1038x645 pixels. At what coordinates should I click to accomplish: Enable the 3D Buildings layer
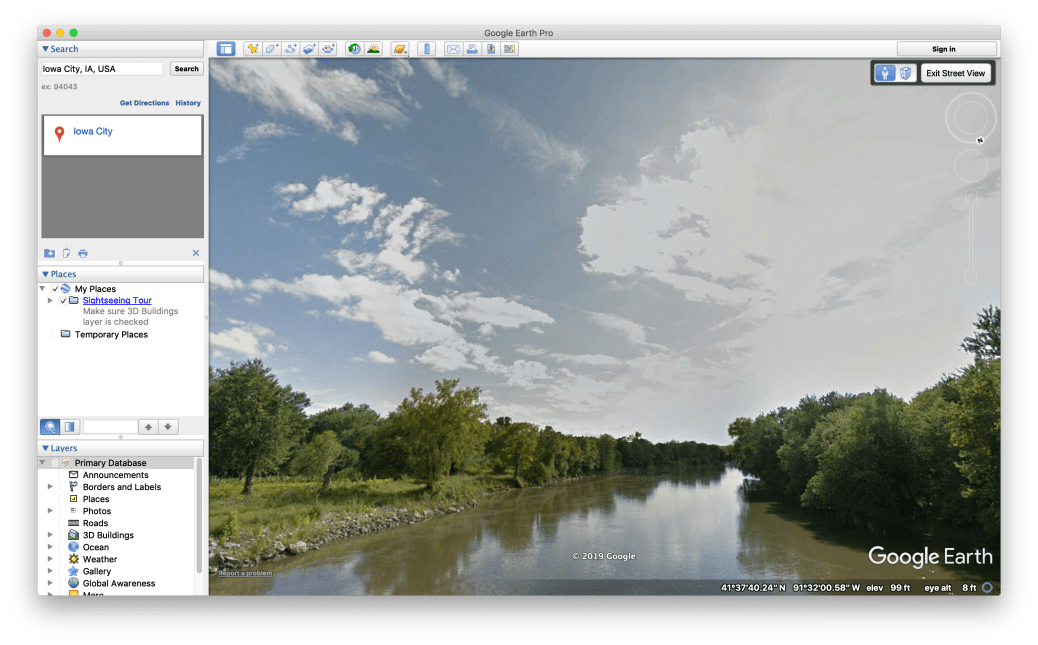[x=62, y=534]
